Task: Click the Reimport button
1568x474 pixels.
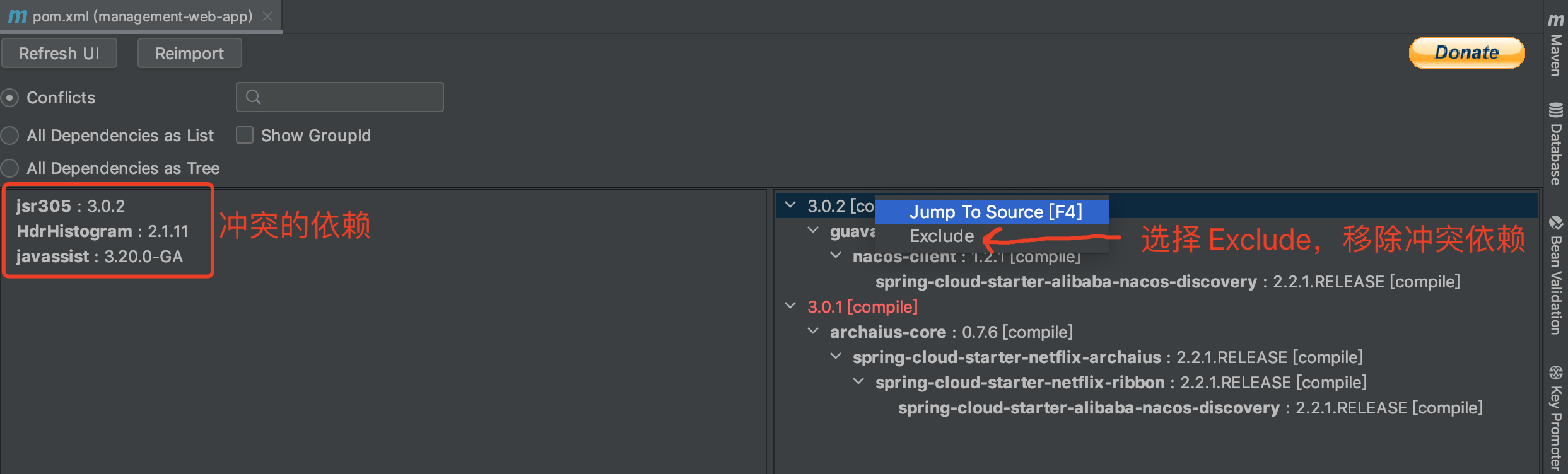Action: (189, 54)
